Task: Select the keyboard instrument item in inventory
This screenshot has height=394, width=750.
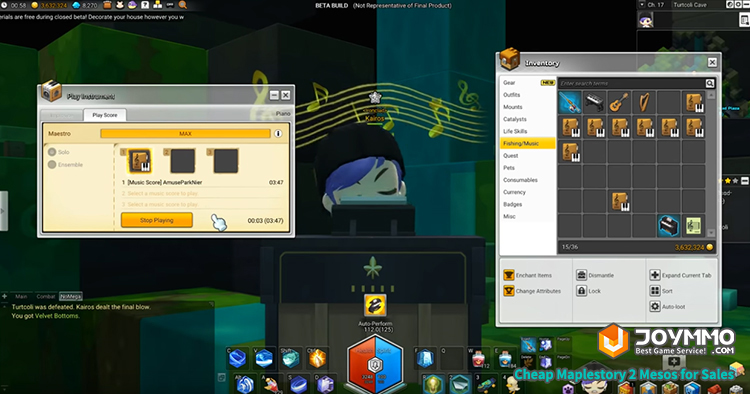Action: point(595,103)
